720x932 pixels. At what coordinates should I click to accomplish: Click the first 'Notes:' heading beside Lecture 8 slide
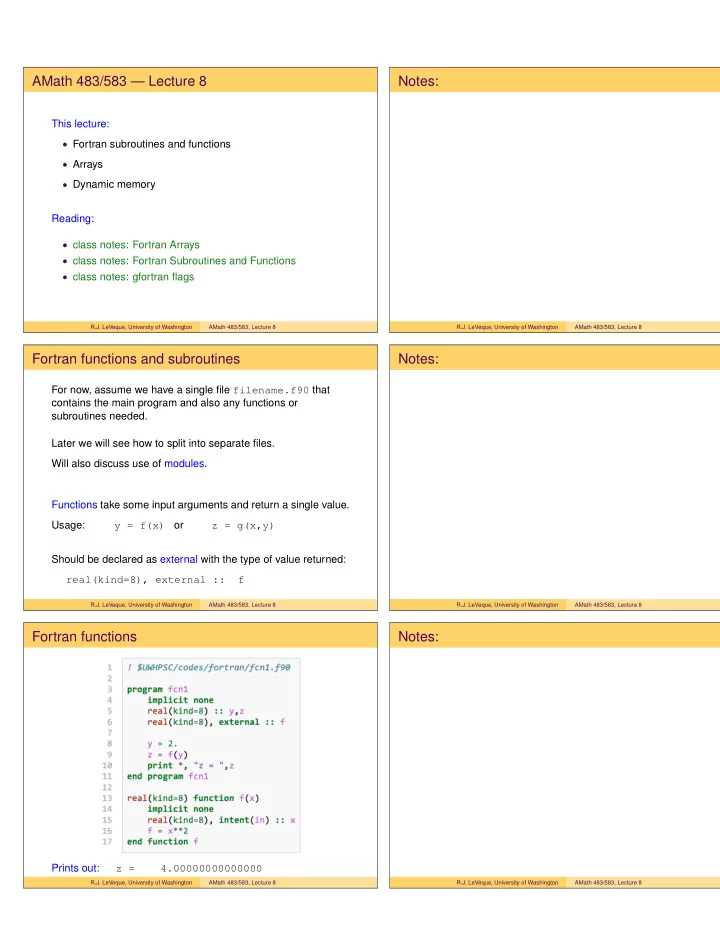[x=419, y=81]
